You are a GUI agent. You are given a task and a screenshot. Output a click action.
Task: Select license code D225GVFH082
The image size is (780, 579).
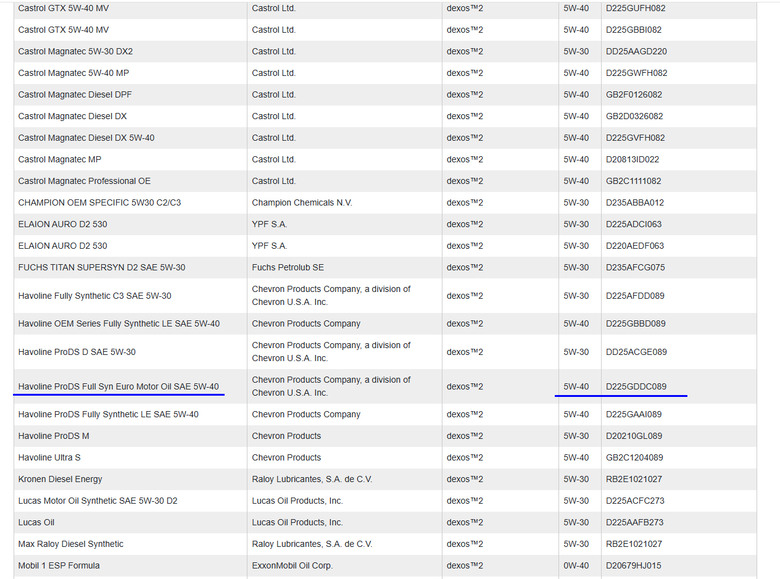(x=635, y=138)
